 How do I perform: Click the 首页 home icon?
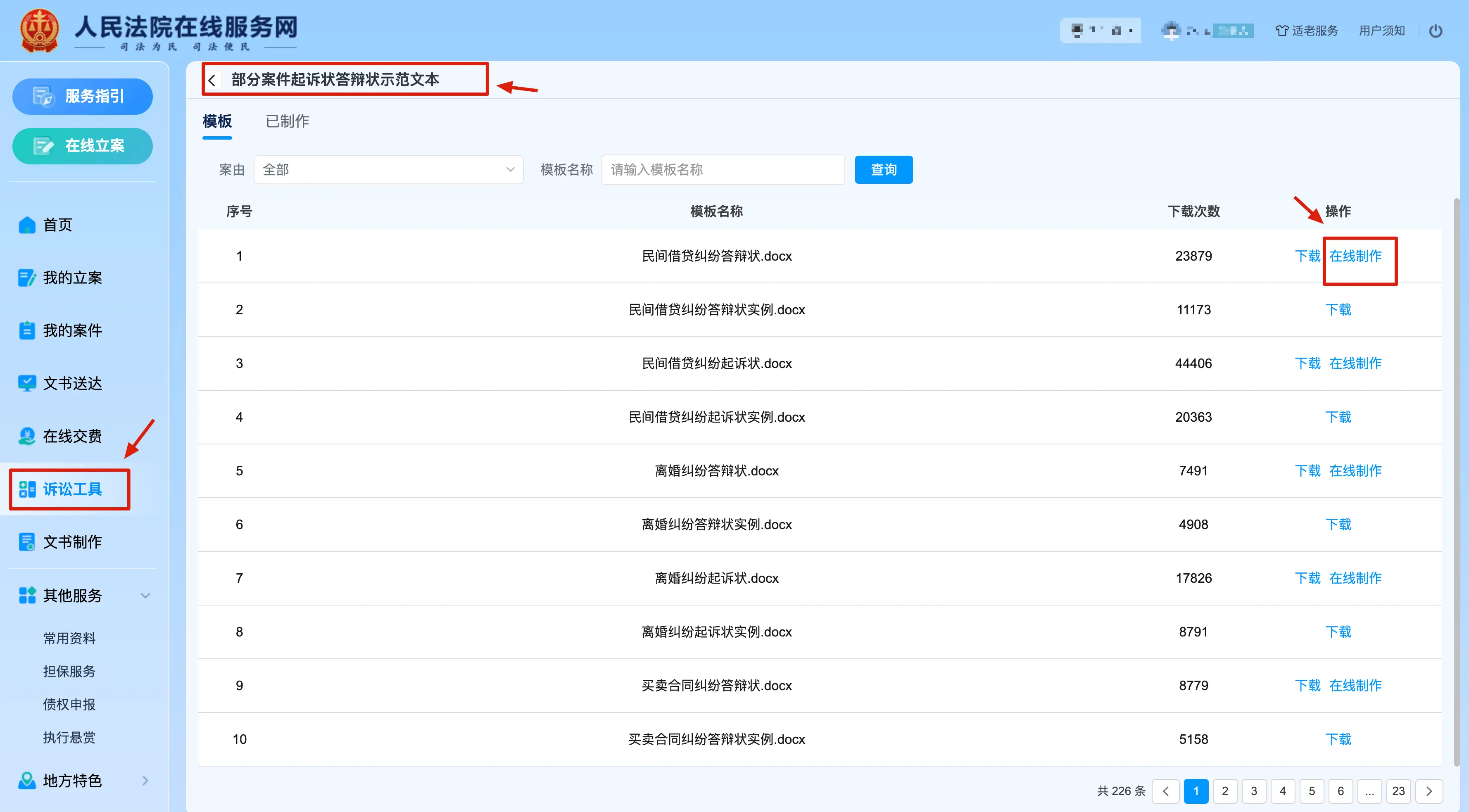[x=27, y=225]
